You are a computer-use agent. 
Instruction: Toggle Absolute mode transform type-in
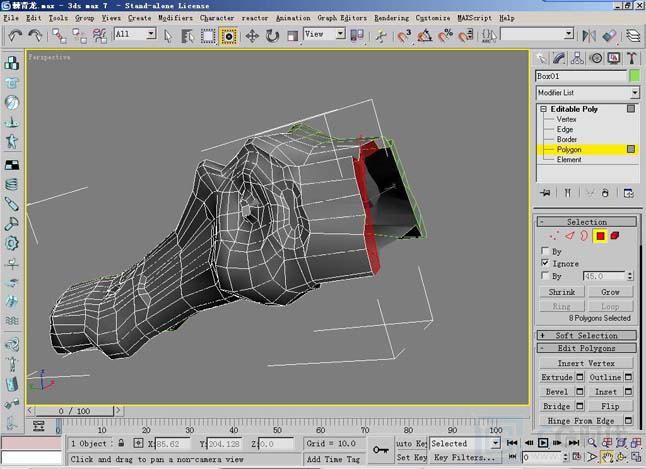tap(138, 443)
